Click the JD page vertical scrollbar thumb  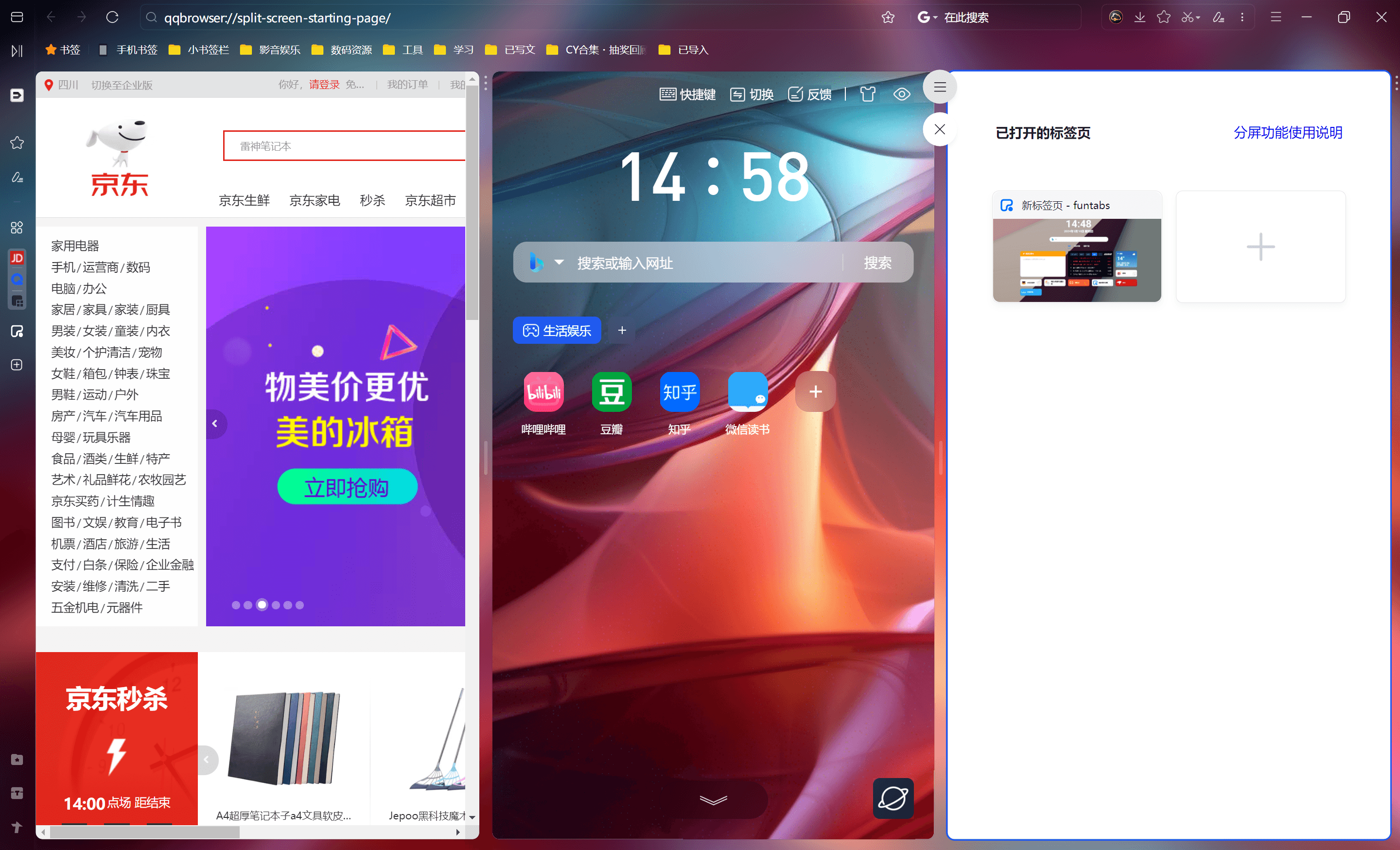pyautogui.click(x=472, y=202)
